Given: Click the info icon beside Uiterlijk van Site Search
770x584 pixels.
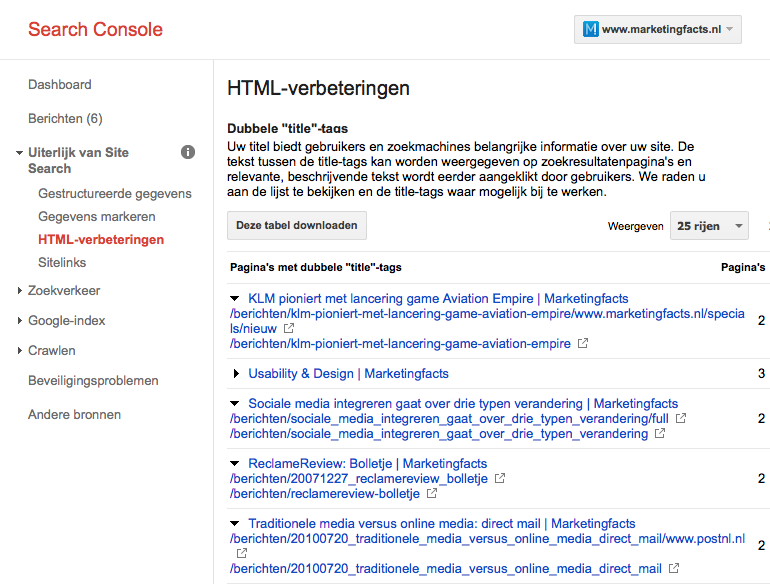Looking at the screenshot, I should (188, 152).
